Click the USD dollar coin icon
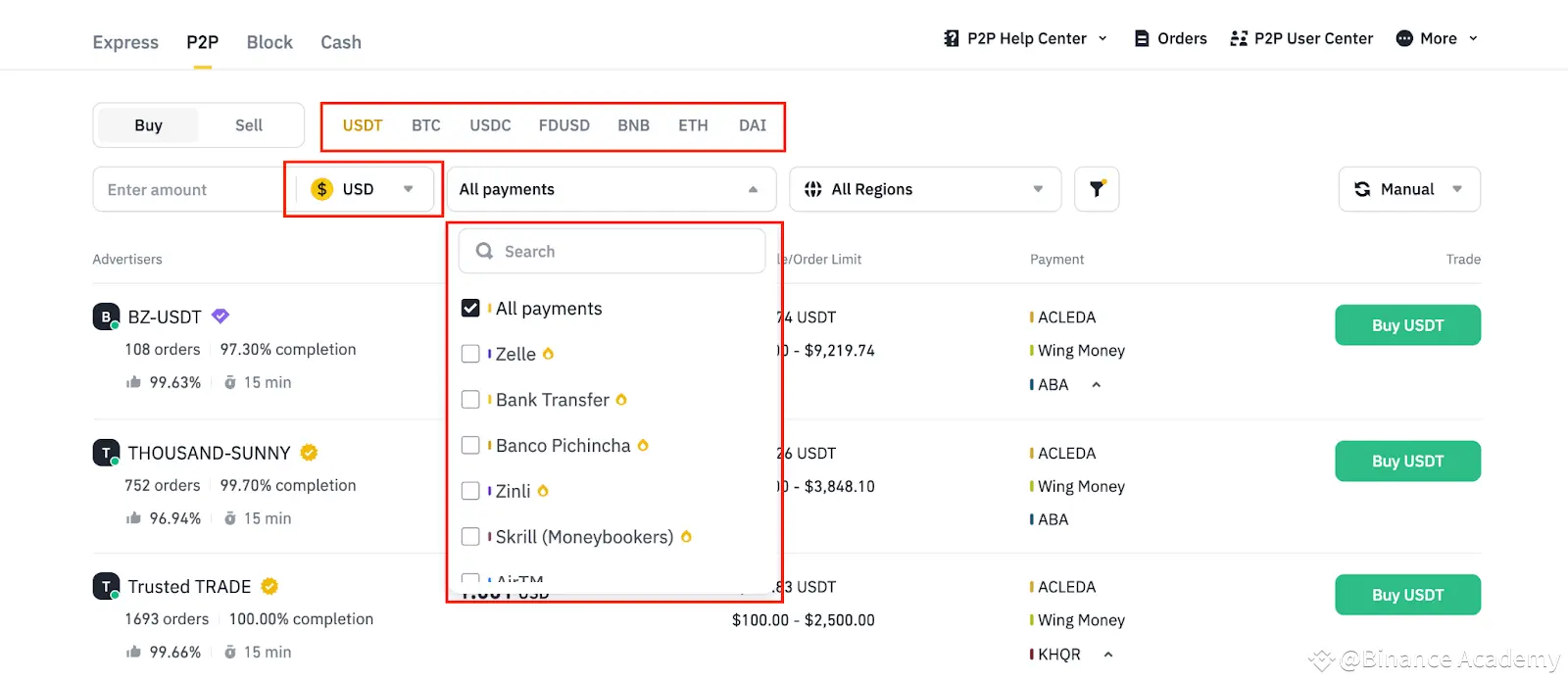1568x681 pixels. pos(321,189)
